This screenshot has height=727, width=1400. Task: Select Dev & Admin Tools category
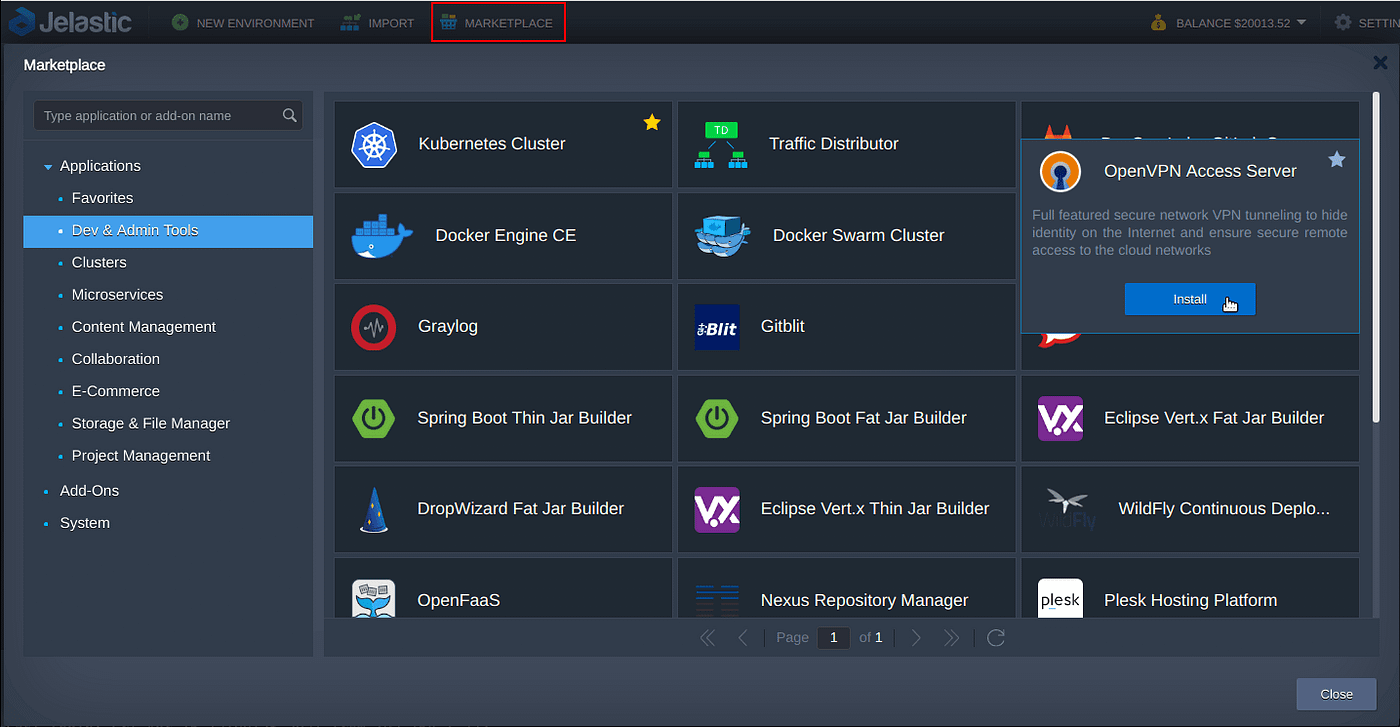[168, 230]
